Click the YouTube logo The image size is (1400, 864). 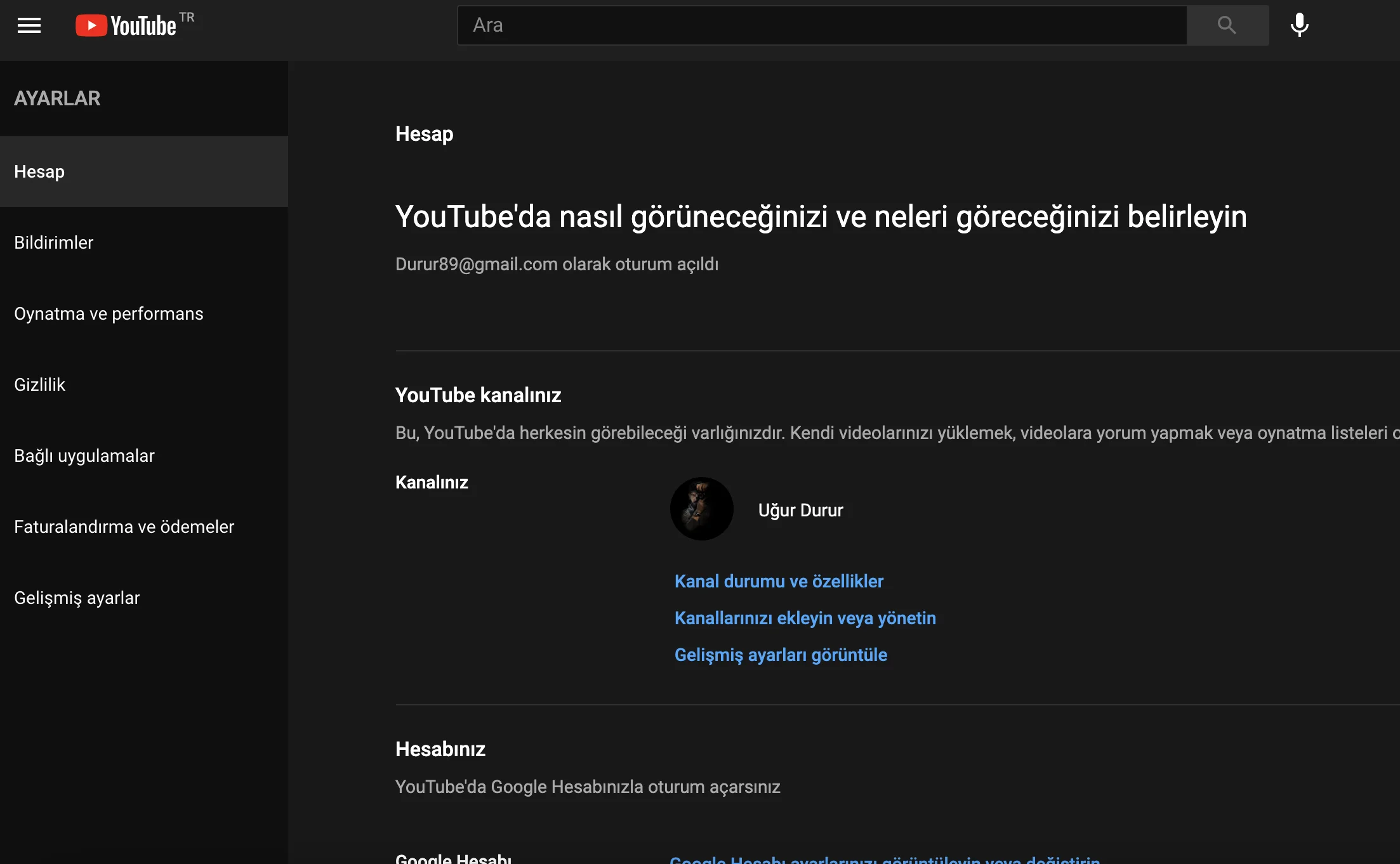[126, 25]
